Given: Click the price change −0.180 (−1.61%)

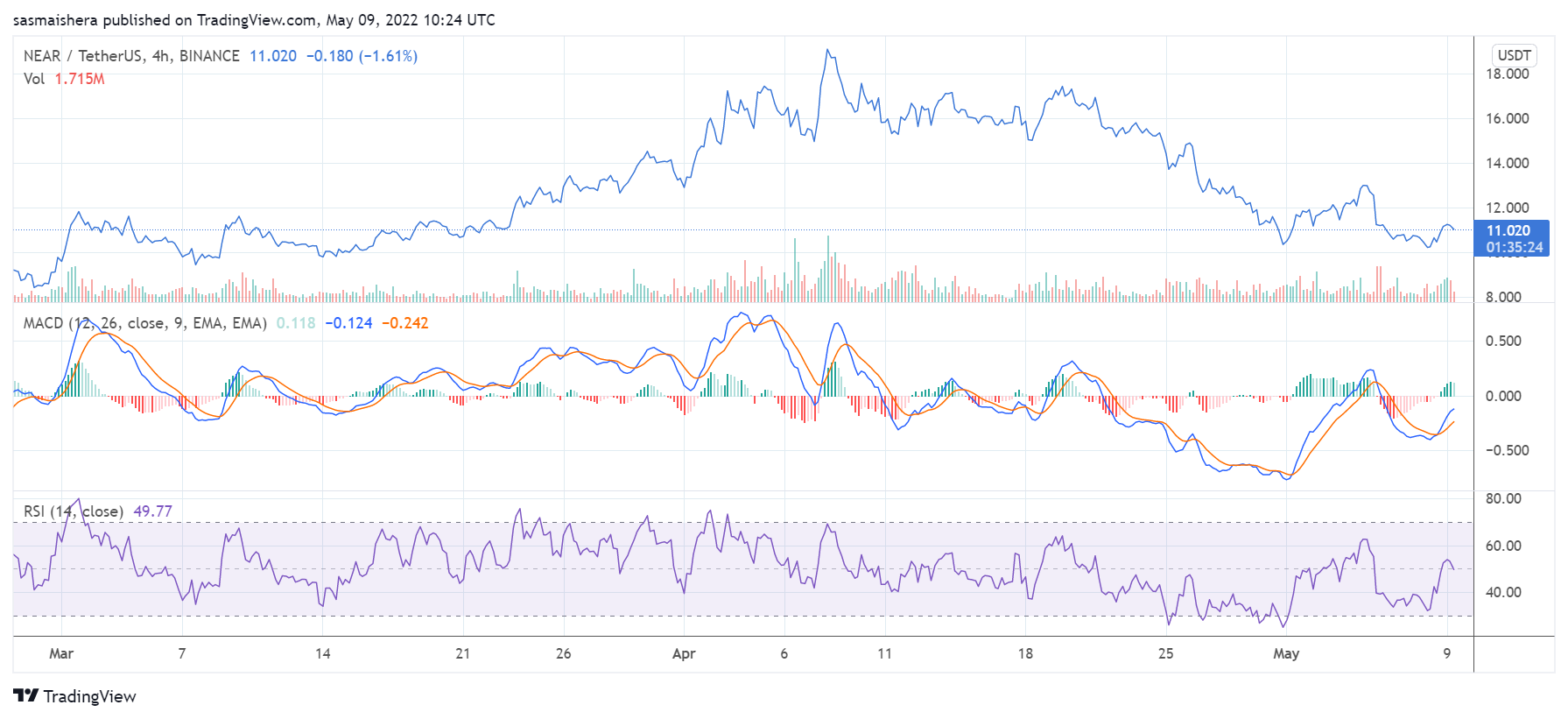Looking at the screenshot, I should (362, 56).
